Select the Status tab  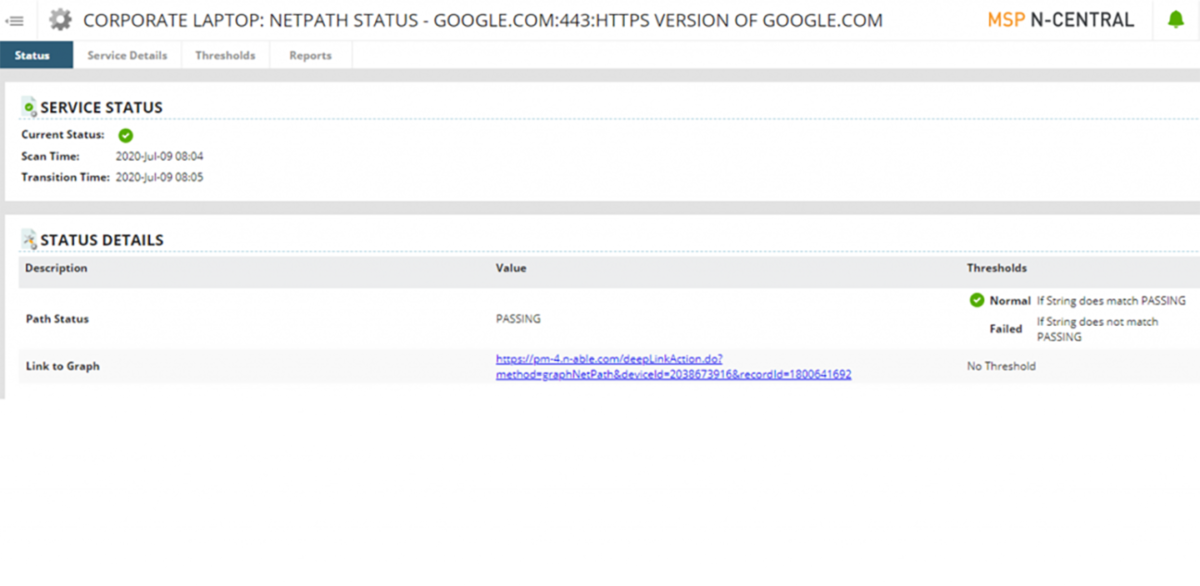[33, 56]
